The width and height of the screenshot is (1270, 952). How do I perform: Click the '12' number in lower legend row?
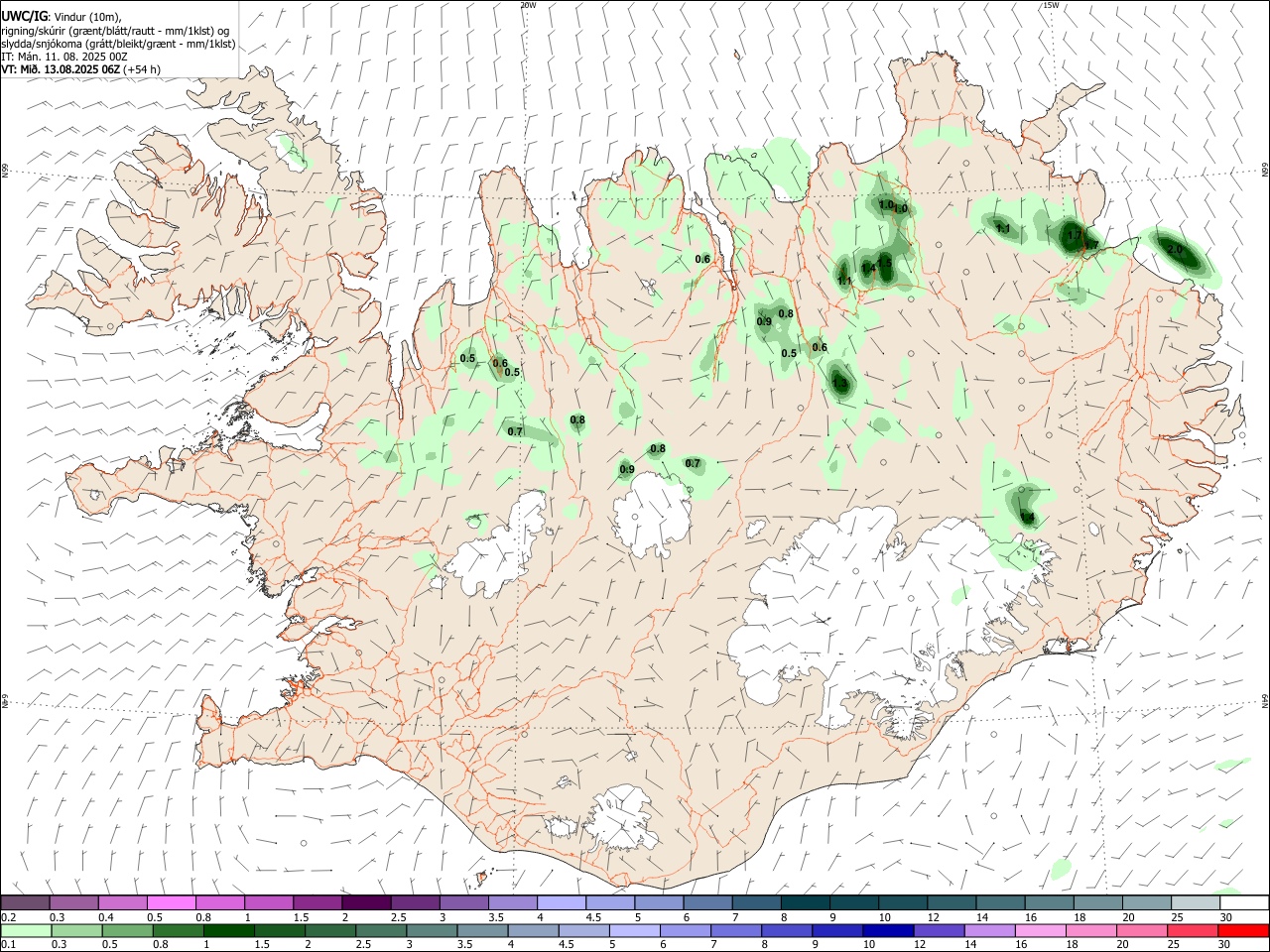click(x=920, y=945)
